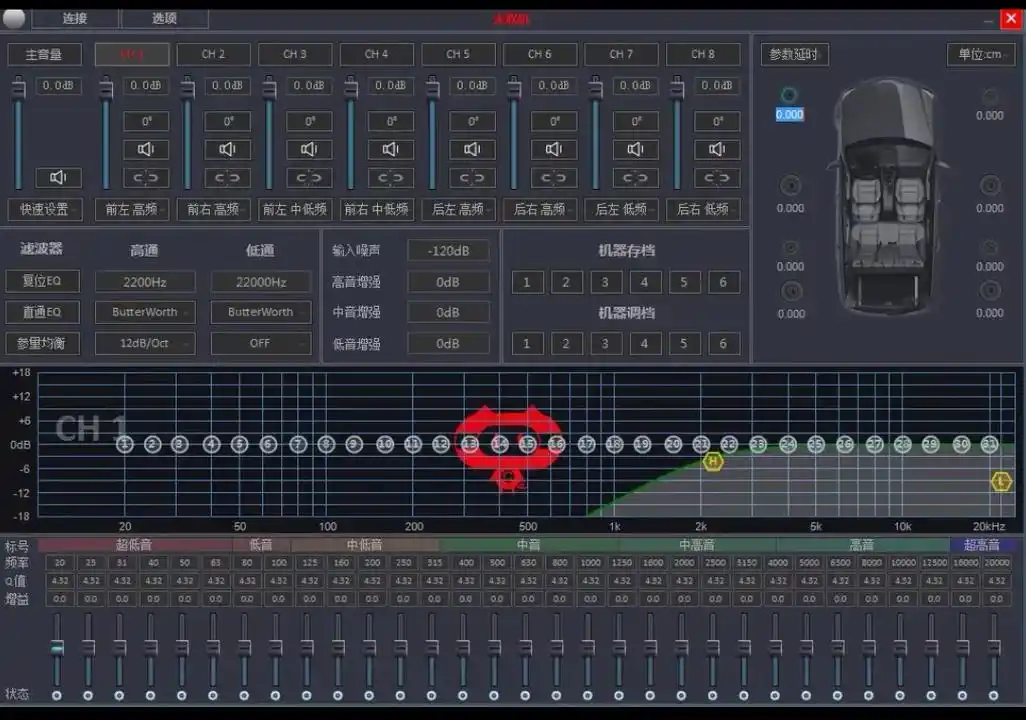Toggle channel linking for CH 6
This screenshot has width=1026, height=720.
pos(553,177)
